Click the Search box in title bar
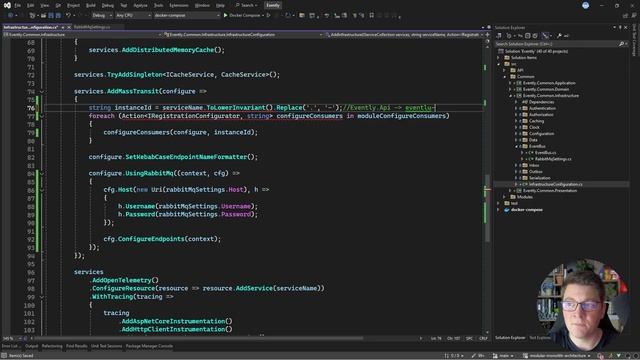Viewport: 640px width, 360px height. [247, 5]
